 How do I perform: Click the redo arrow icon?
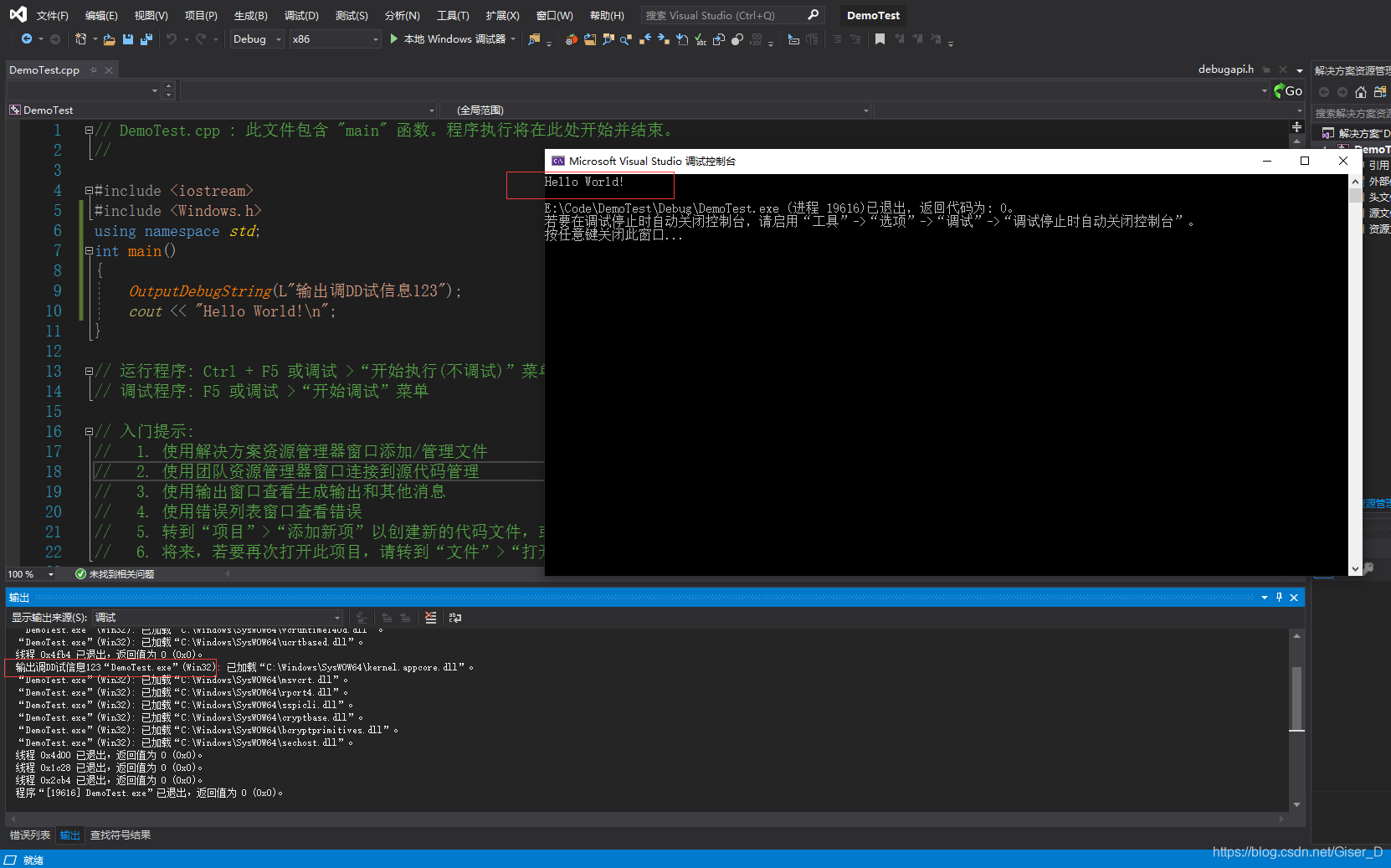(x=201, y=39)
